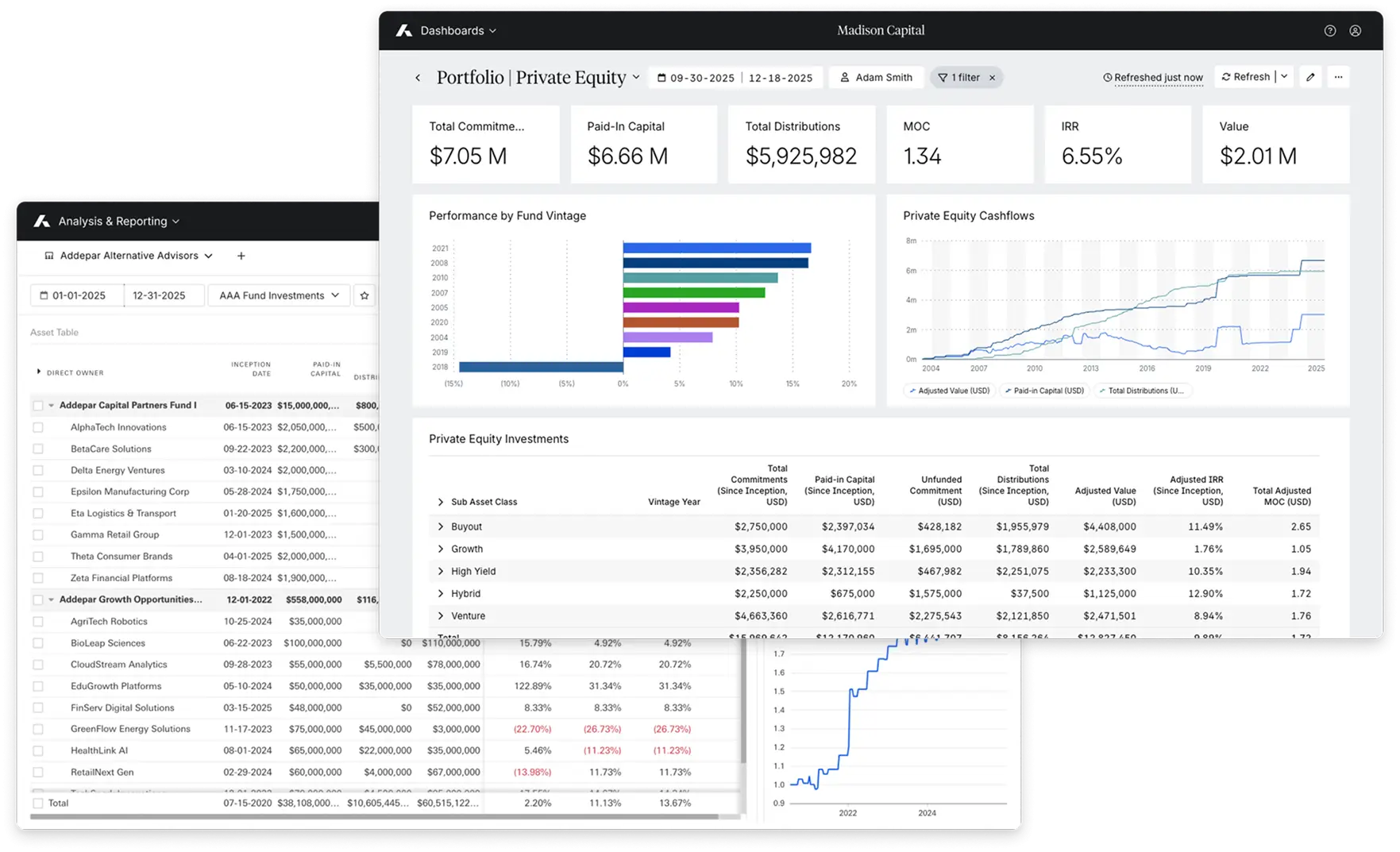The width and height of the screenshot is (1400, 852).
Task: Click the table icon next to Addepar Alternative Advisors
Action: tap(49, 256)
